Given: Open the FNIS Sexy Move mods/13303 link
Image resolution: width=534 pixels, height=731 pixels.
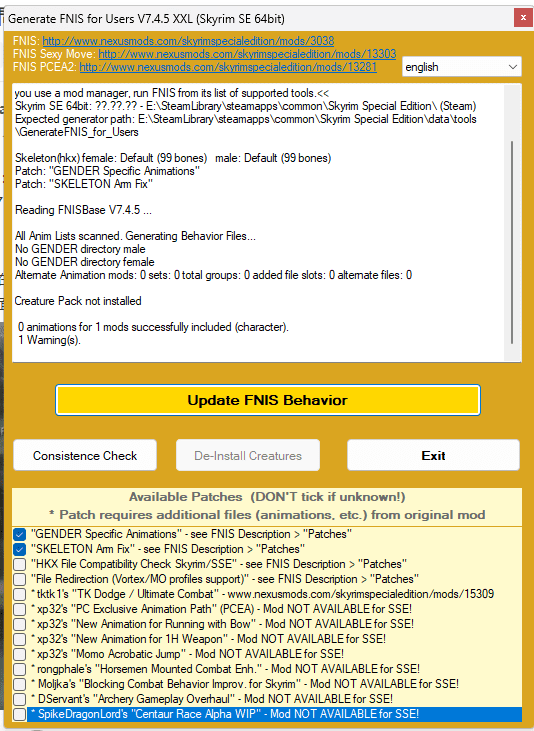Looking at the screenshot, I should (247, 54).
